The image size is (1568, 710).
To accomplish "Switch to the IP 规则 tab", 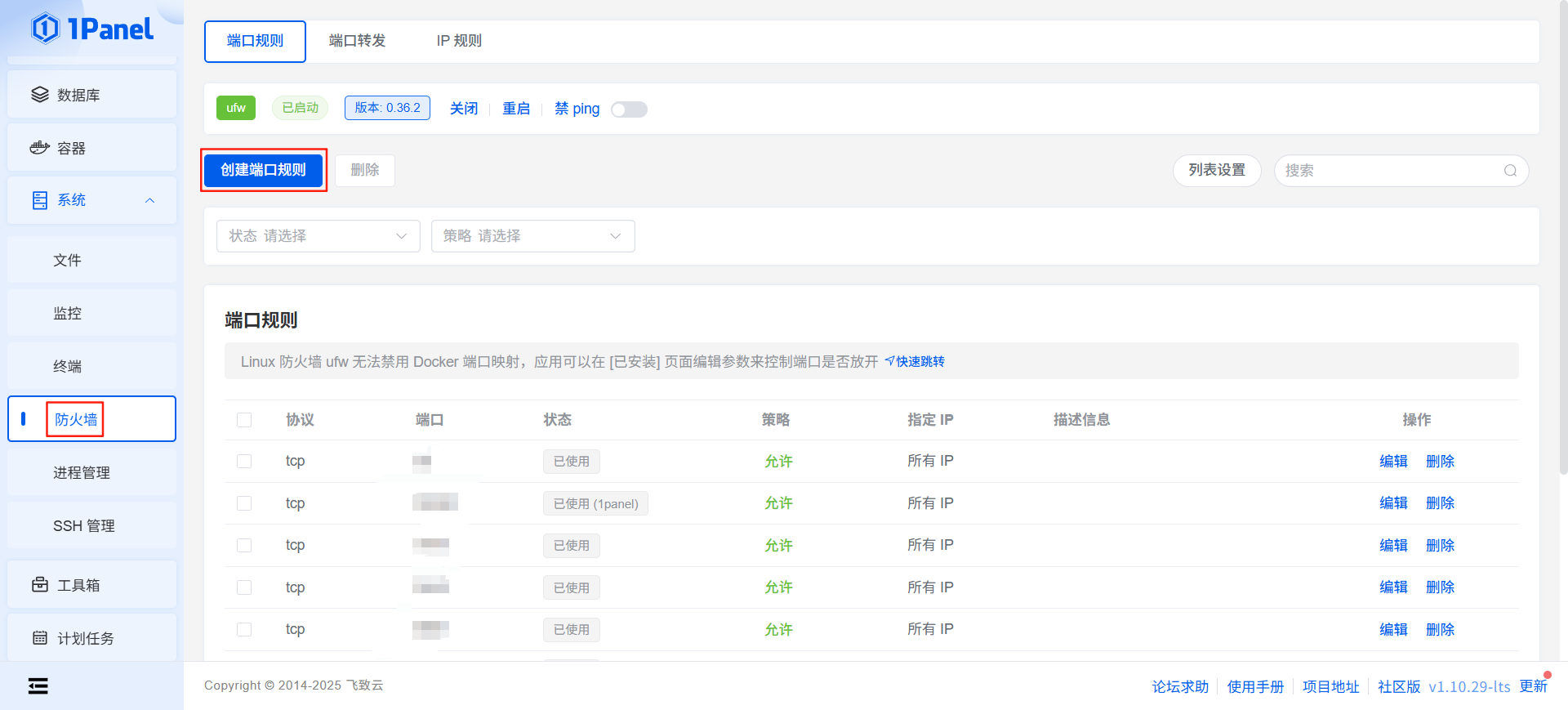I will pyautogui.click(x=459, y=41).
